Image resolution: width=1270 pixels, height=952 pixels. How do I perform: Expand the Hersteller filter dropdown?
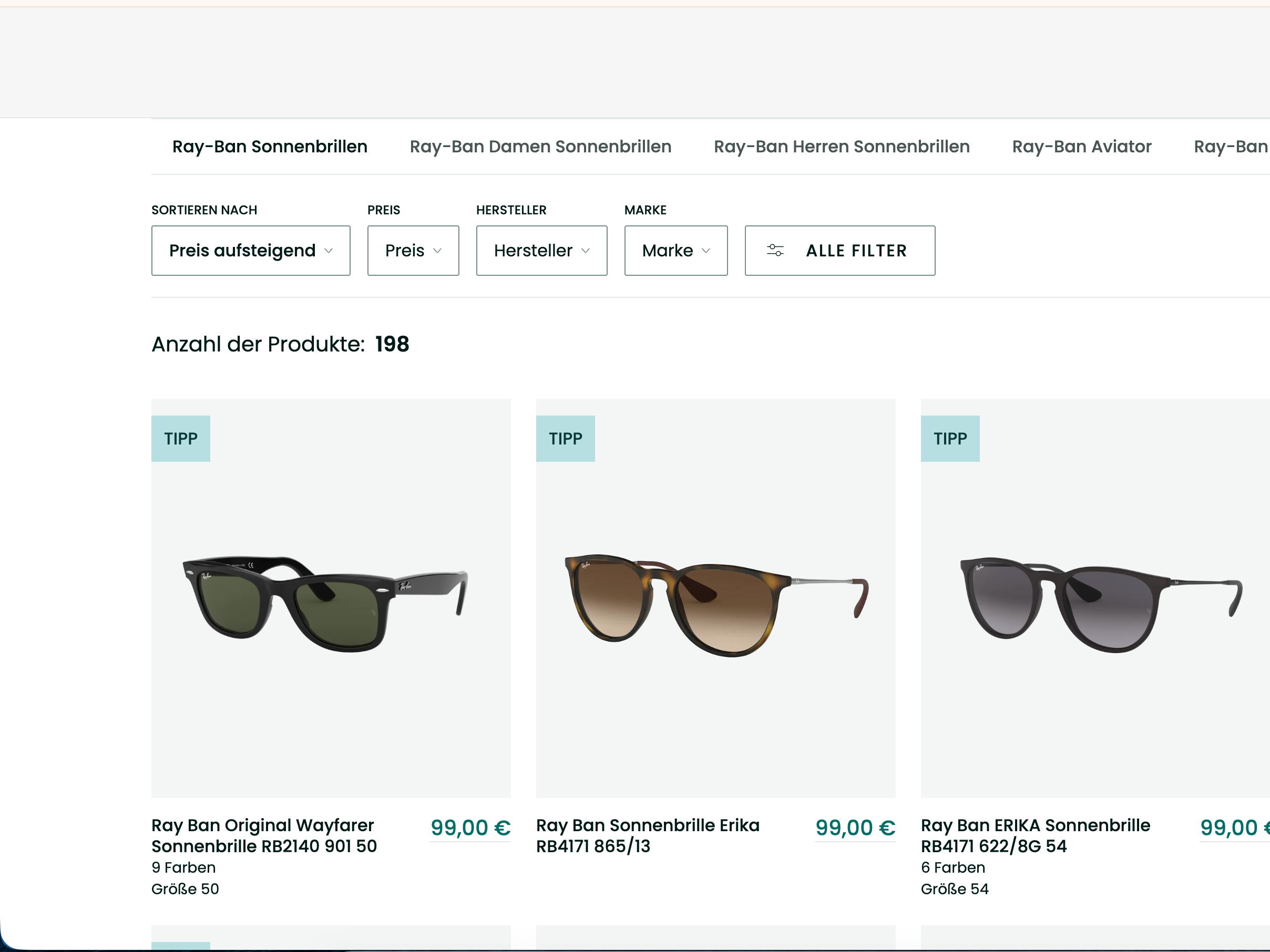541,251
